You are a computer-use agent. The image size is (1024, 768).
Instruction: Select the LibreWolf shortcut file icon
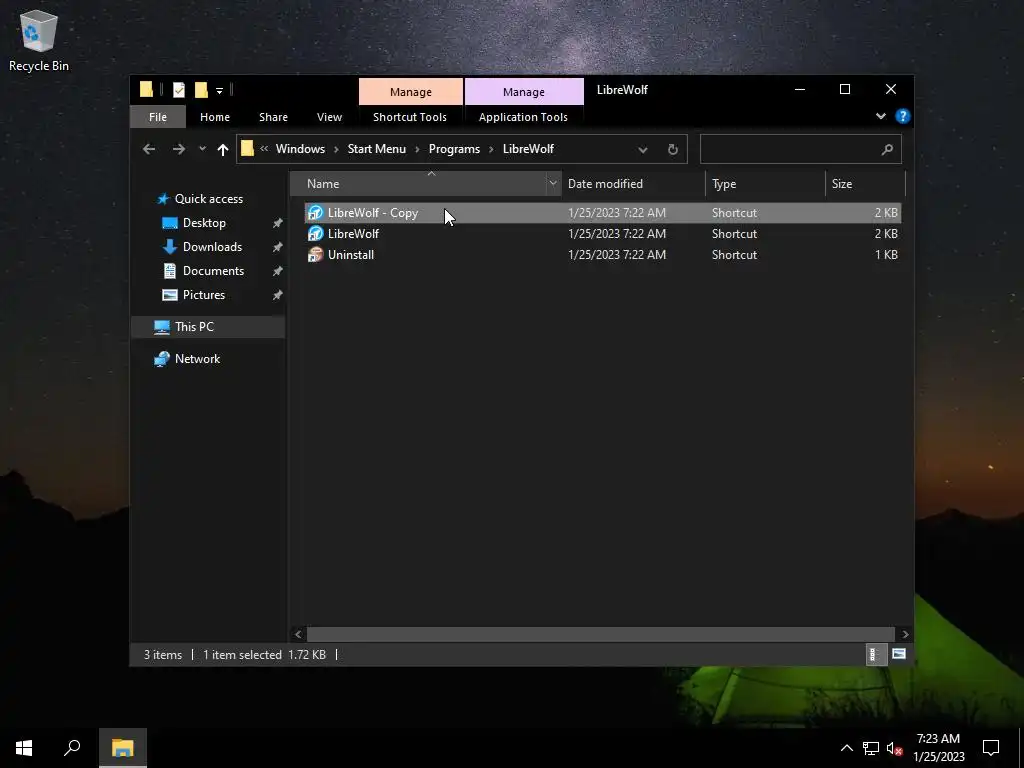(315, 234)
